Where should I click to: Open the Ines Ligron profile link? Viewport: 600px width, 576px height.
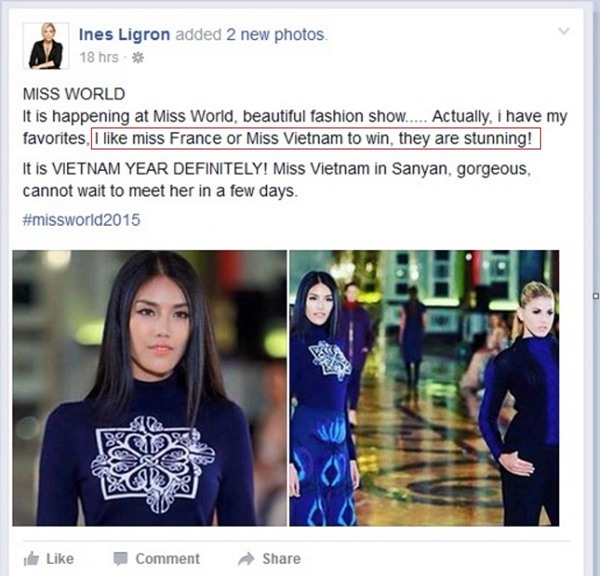pyautogui.click(x=124, y=35)
